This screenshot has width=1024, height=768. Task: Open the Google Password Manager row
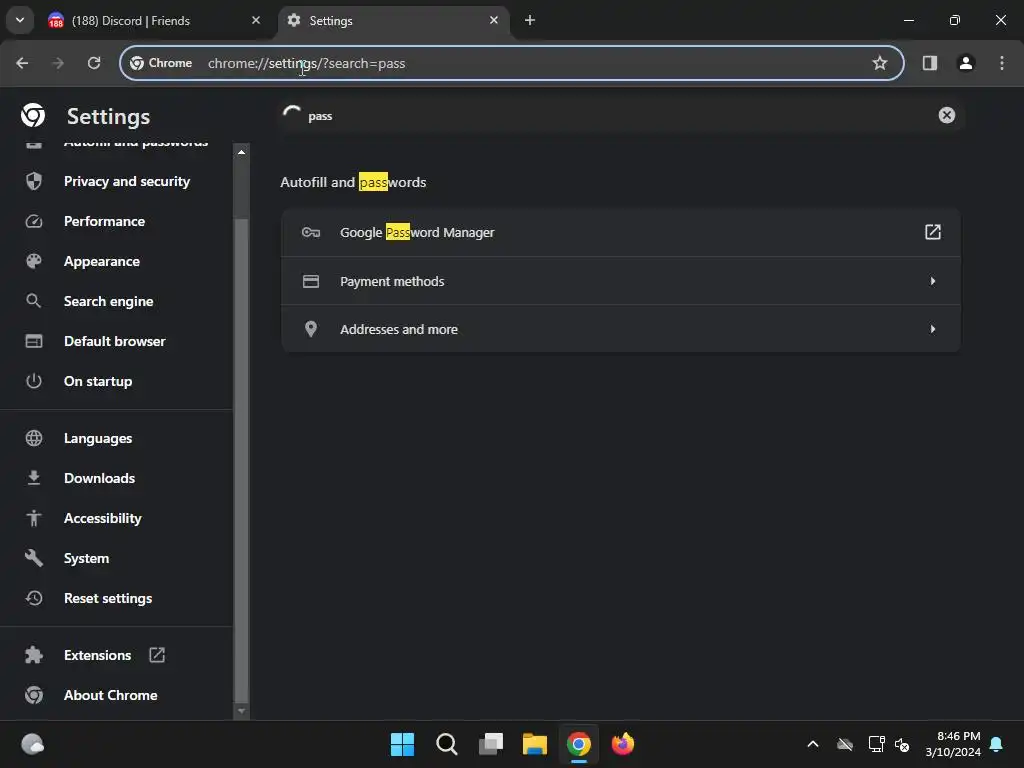(620, 232)
